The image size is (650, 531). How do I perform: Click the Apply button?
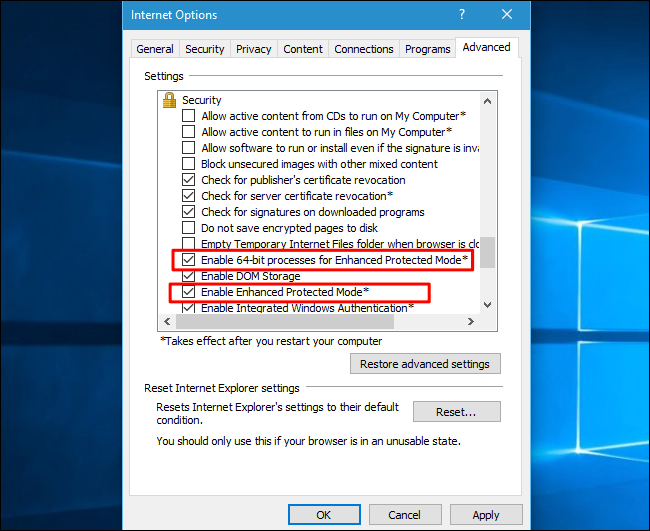[486, 515]
